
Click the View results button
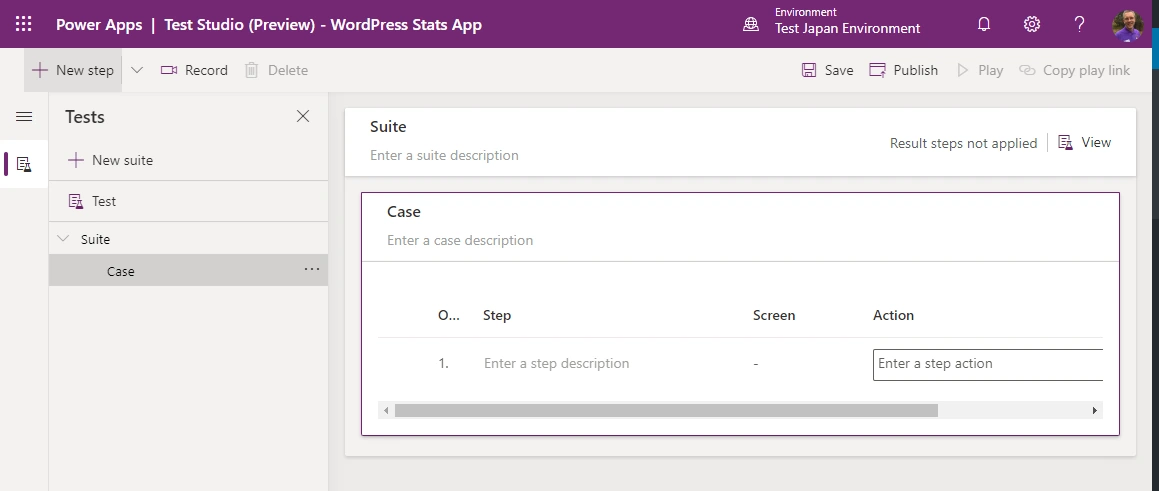[x=1085, y=143]
